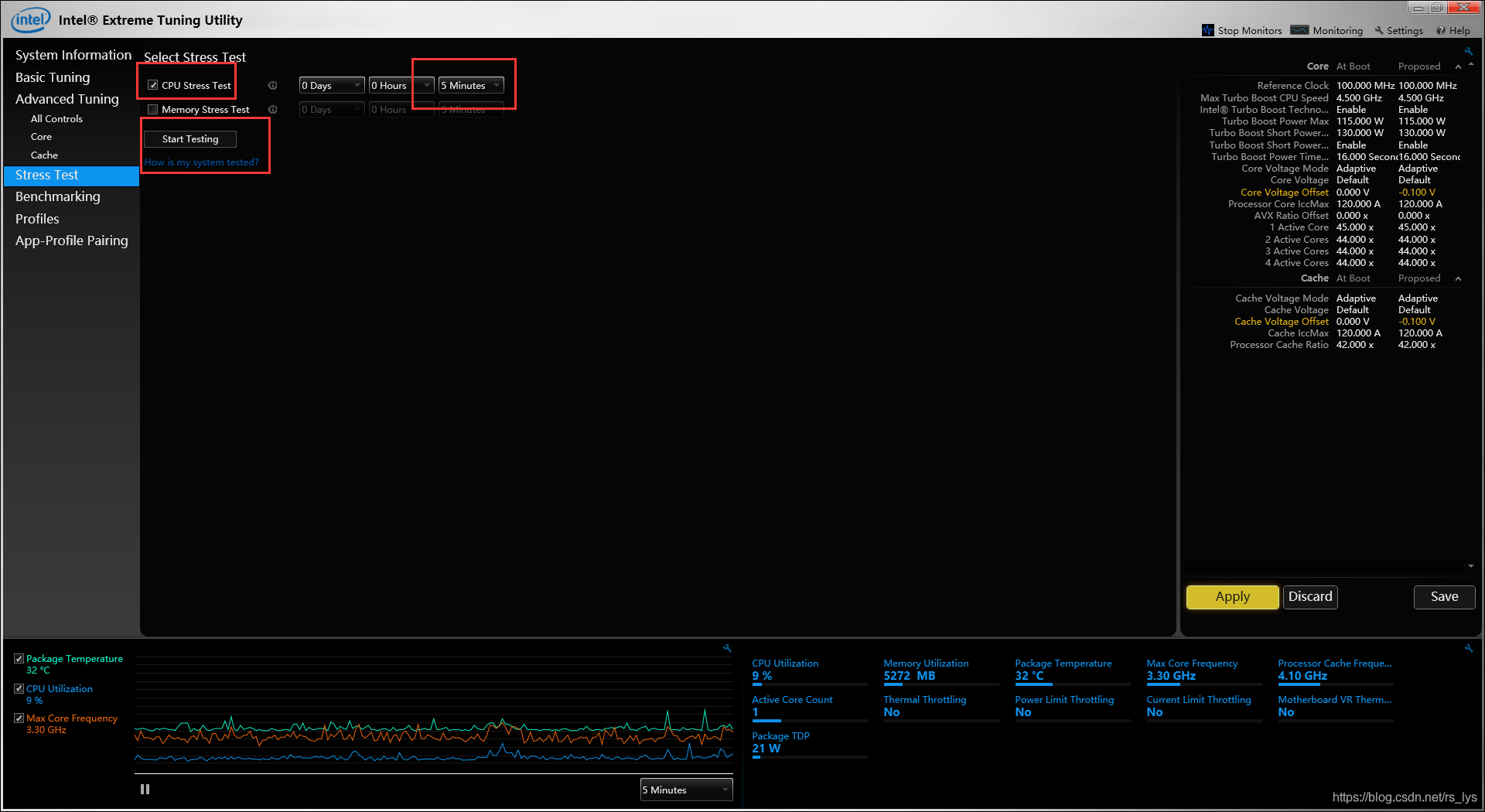This screenshot has height=812, width=1485.
Task: Click the Max Turbo Boost CPU Speed label
Action: pyautogui.click(x=1264, y=98)
